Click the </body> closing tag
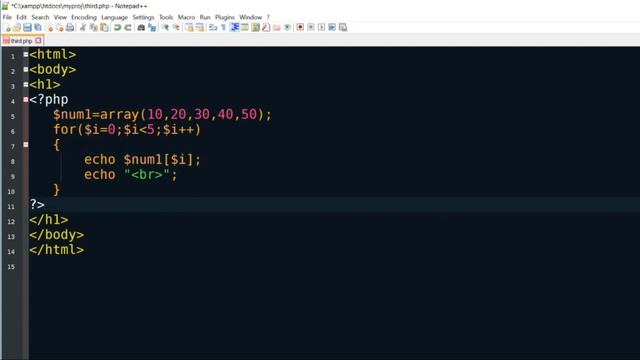640x360 pixels. tap(56, 235)
